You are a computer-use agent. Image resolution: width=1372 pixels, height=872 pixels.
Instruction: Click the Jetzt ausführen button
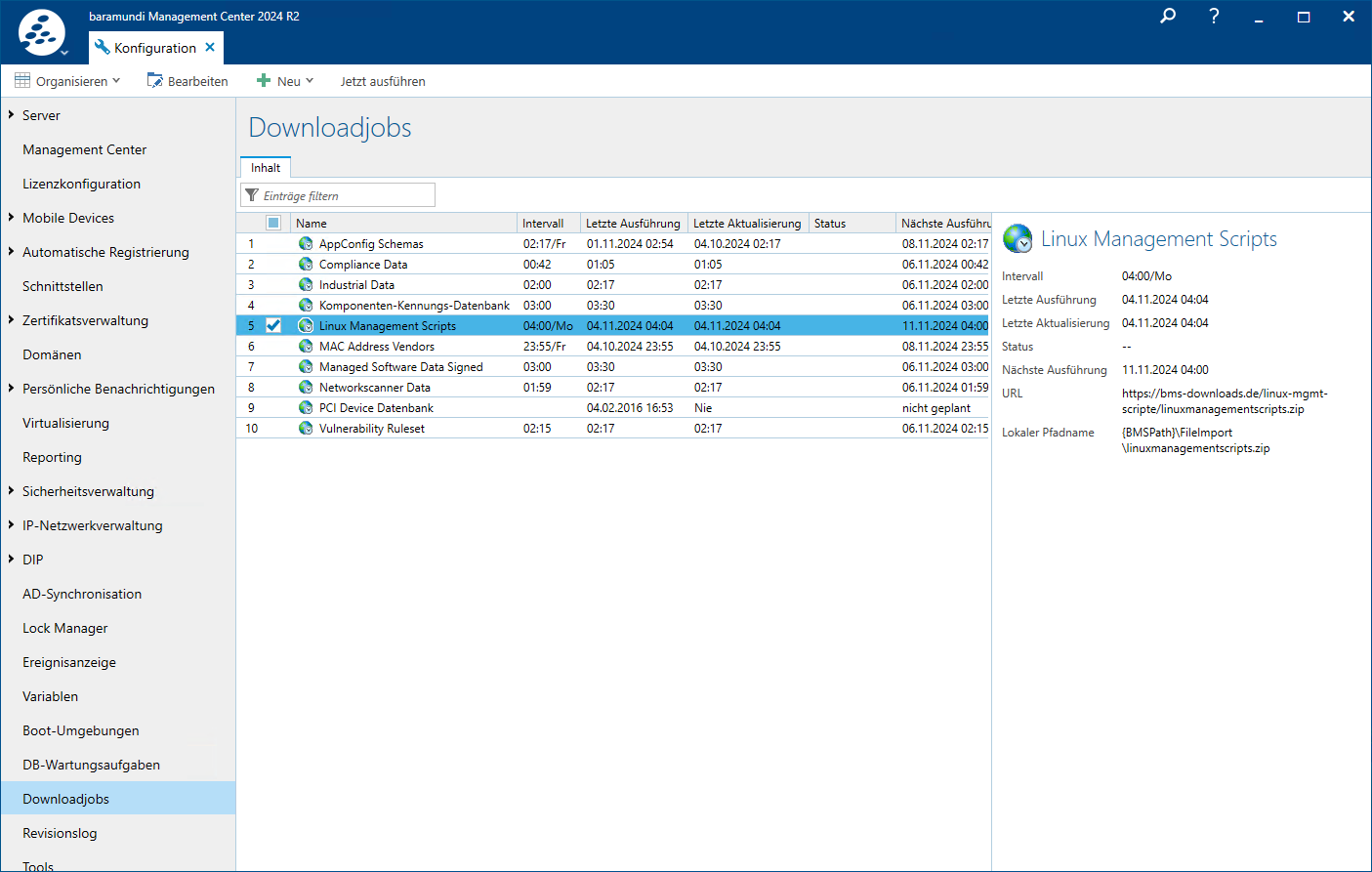coord(383,81)
